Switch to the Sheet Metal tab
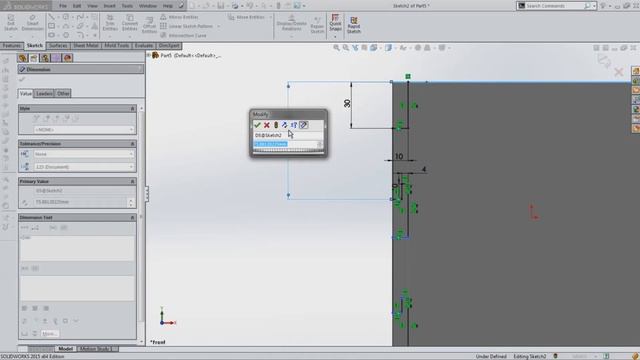Image resolution: width=640 pixels, height=360 pixels. coord(85,46)
